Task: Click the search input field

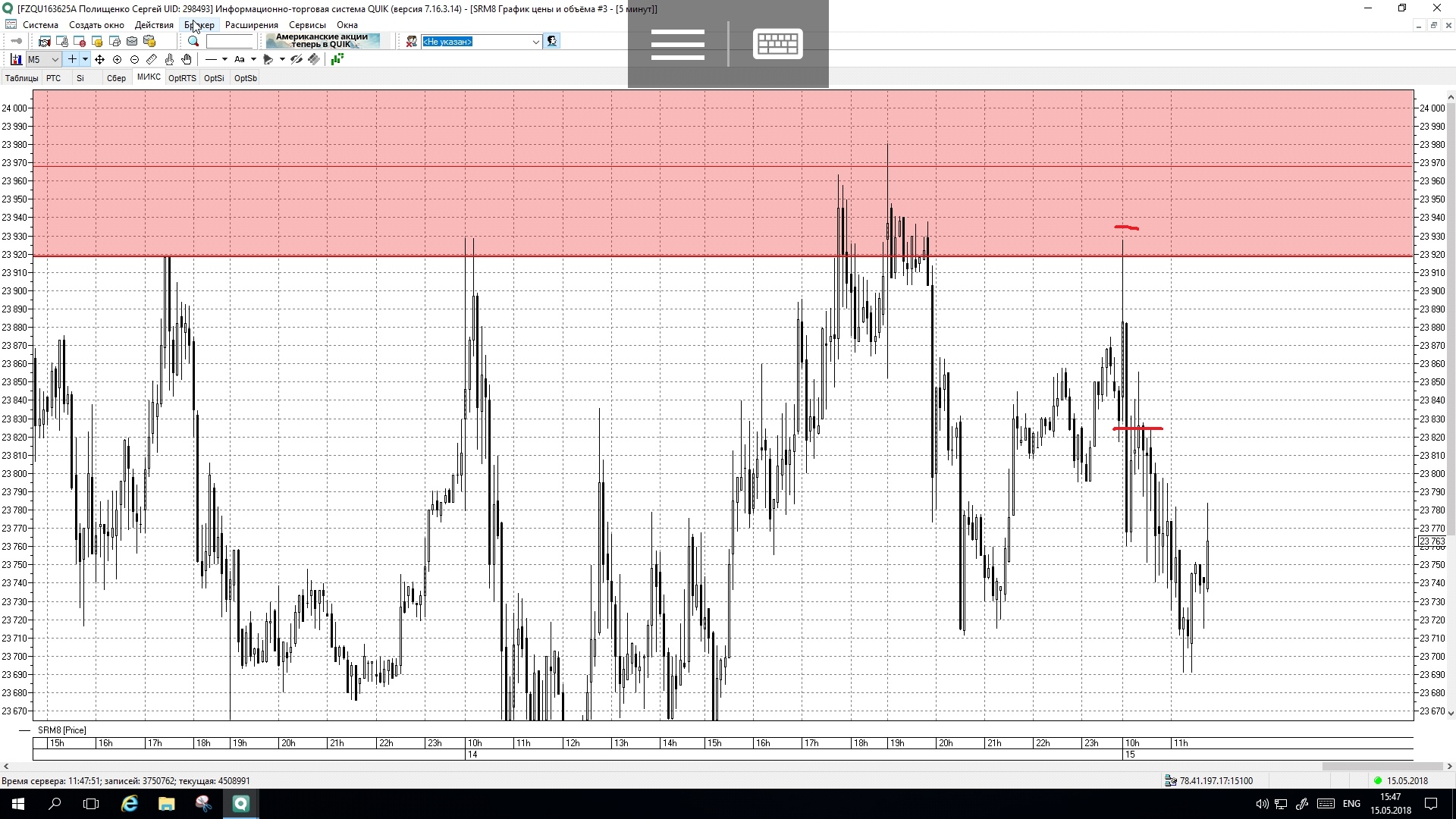Action: point(229,42)
